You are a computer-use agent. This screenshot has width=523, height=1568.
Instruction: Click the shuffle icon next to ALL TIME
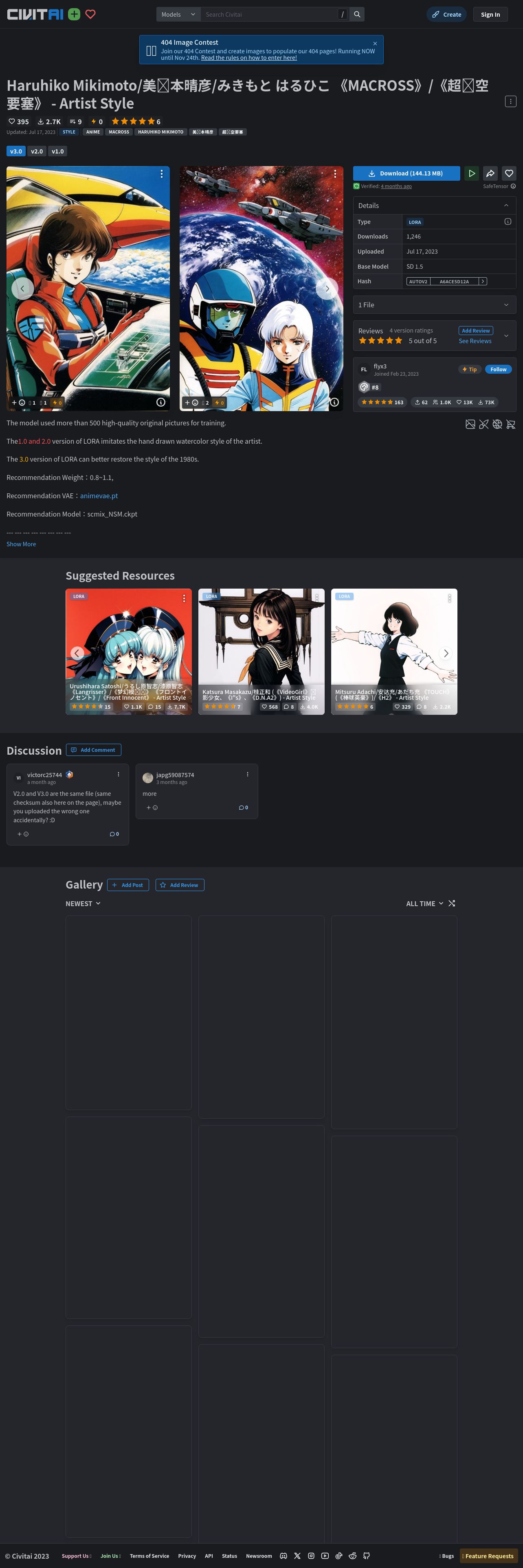tap(452, 903)
